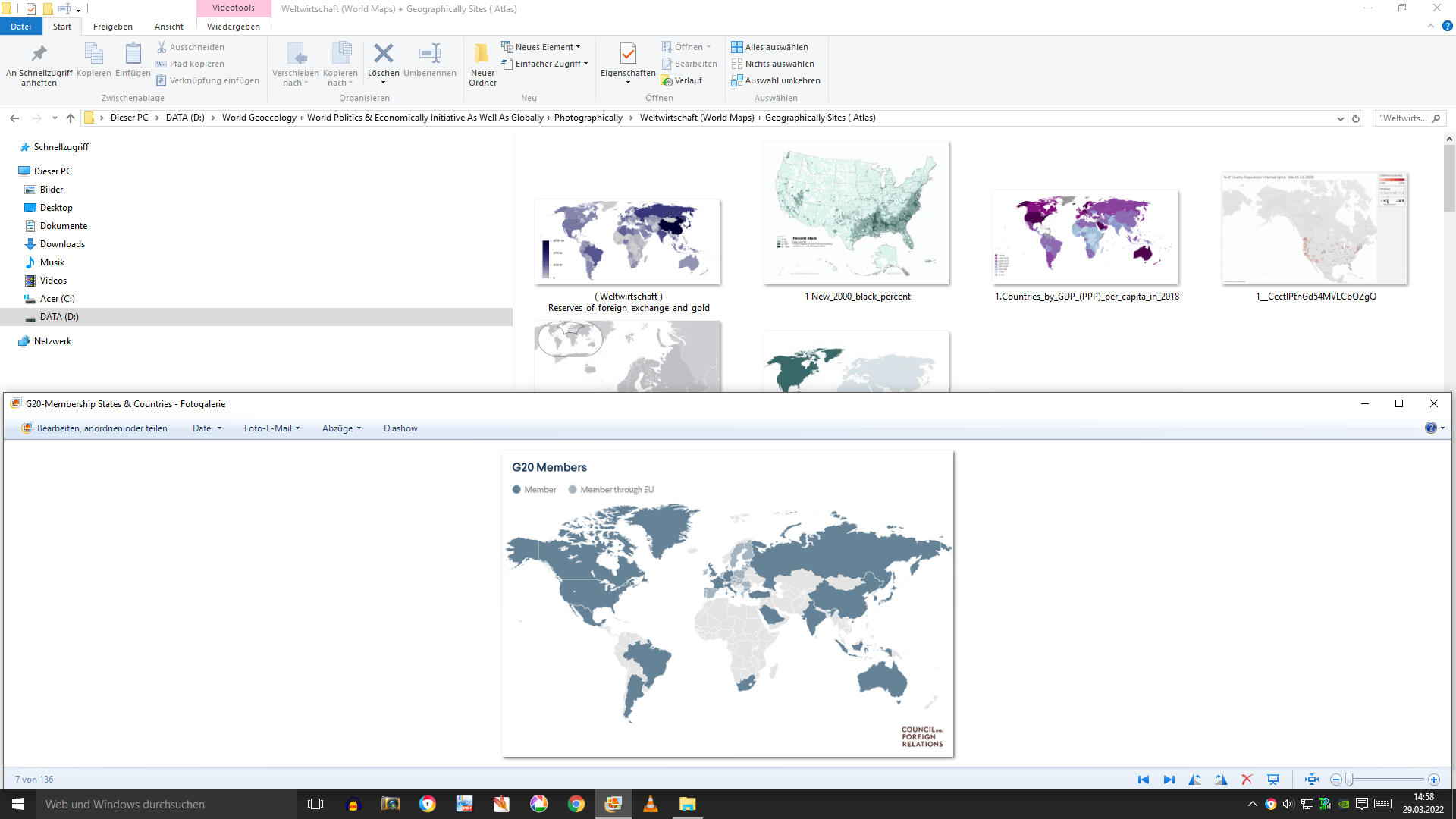Viewport: 1456px width, 819px height.
Task: Open the Verschieben nach dropdown
Action: [x=296, y=64]
